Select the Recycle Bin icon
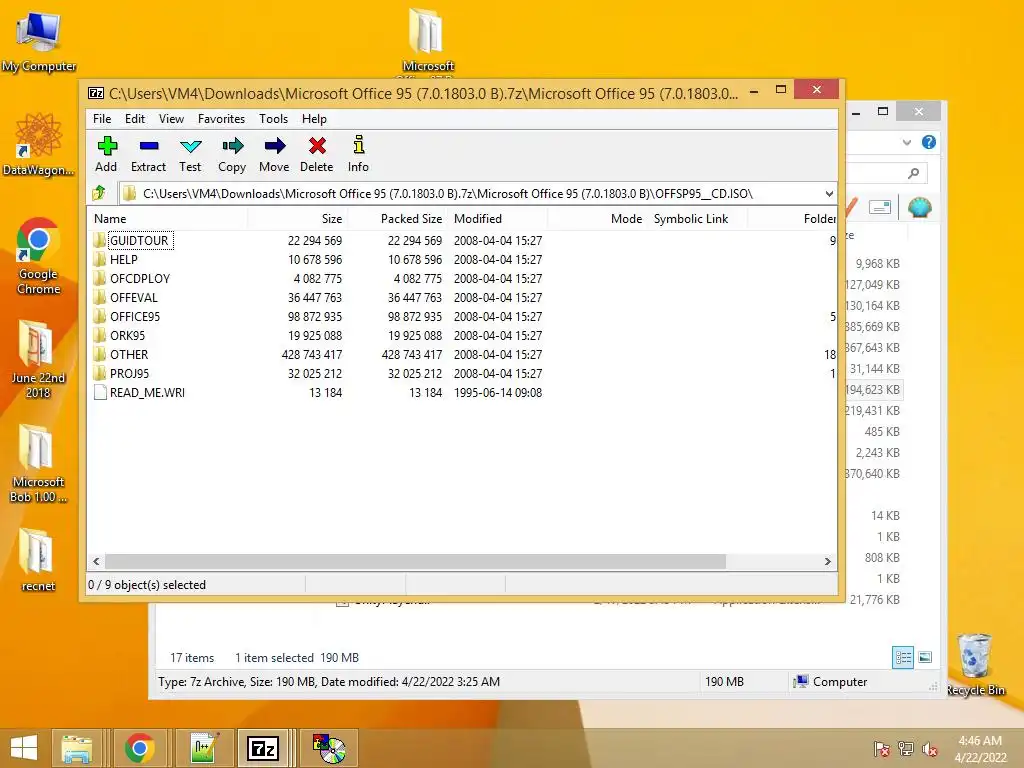 coord(975,665)
